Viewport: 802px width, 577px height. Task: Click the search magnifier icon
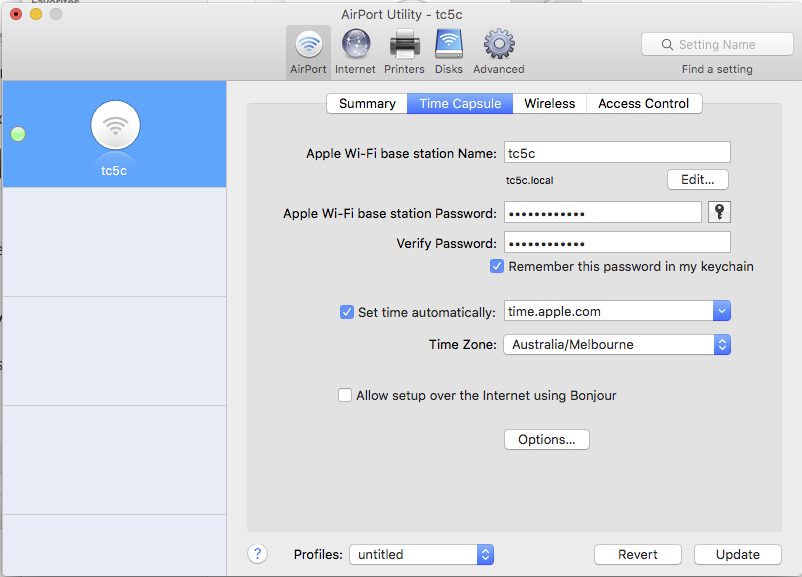pyautogui.click(x=667, y=45)
